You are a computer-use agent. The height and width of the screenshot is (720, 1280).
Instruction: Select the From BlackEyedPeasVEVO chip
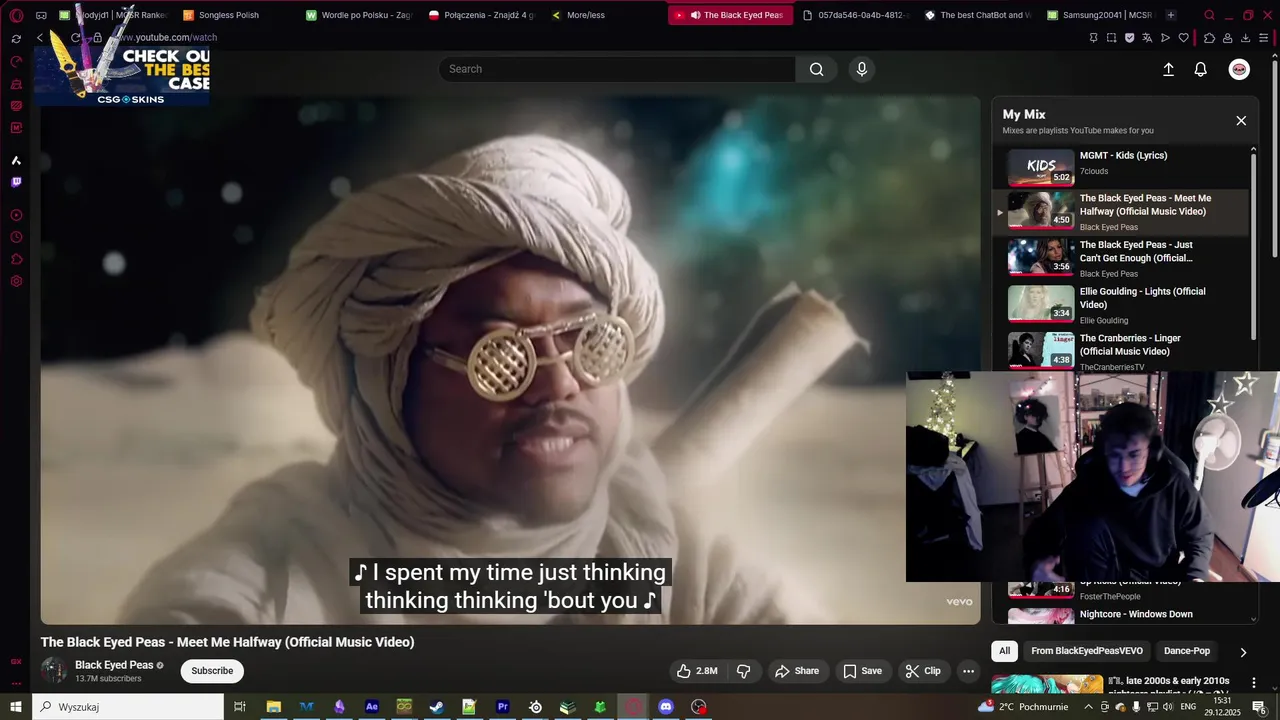point(1087,651)
